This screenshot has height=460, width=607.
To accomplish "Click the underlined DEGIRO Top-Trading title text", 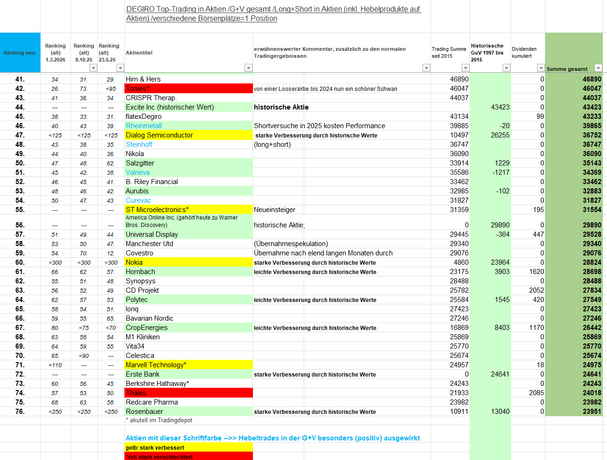I will [273, 14].
